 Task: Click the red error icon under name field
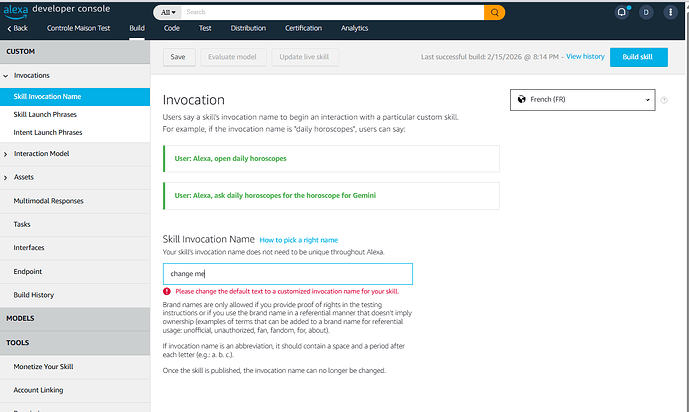167,291
